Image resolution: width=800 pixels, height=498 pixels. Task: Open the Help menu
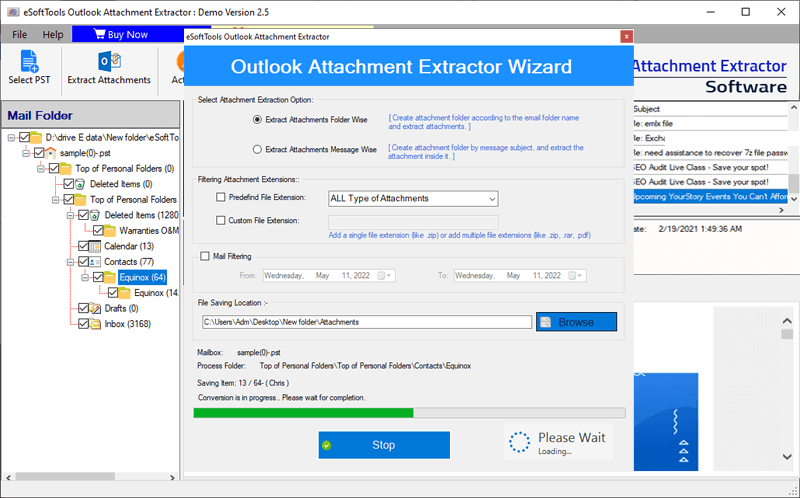click(x=53, y=34)
